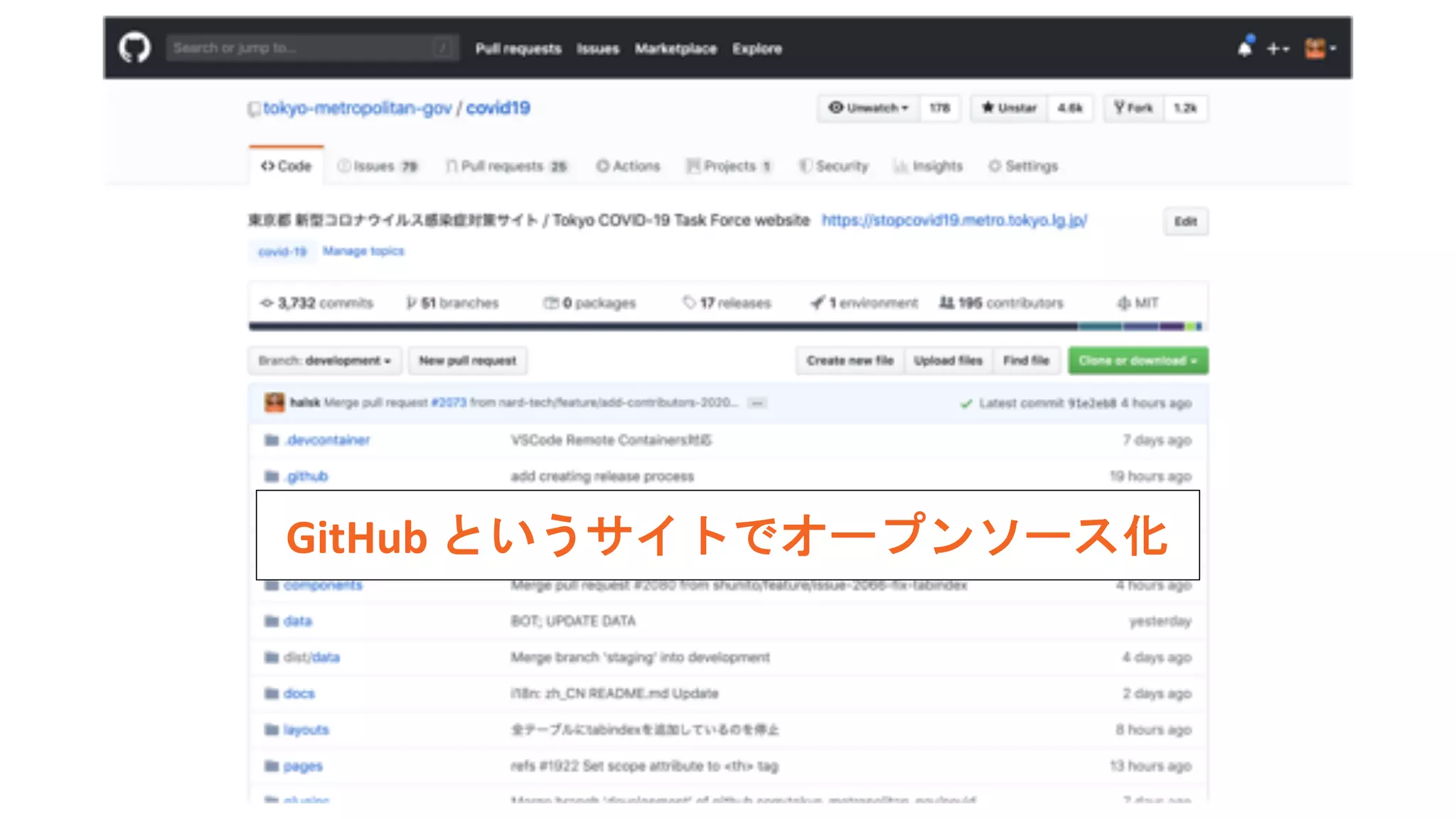
Task: Click Find file
Action: [x=1026, y=360]
